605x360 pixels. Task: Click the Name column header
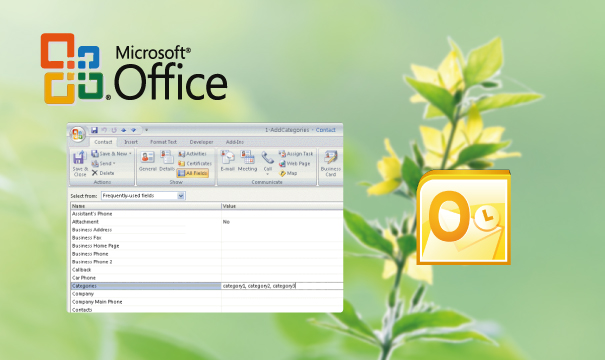[146, 206]
